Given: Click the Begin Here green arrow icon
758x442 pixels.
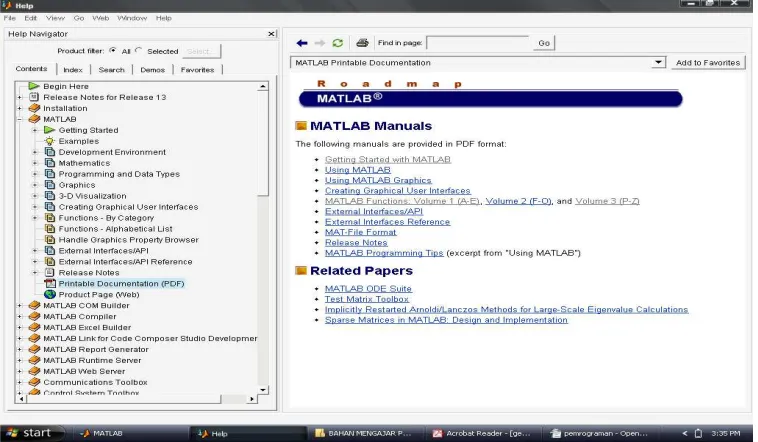Looking at the screenshot, I should pos(33,86).
